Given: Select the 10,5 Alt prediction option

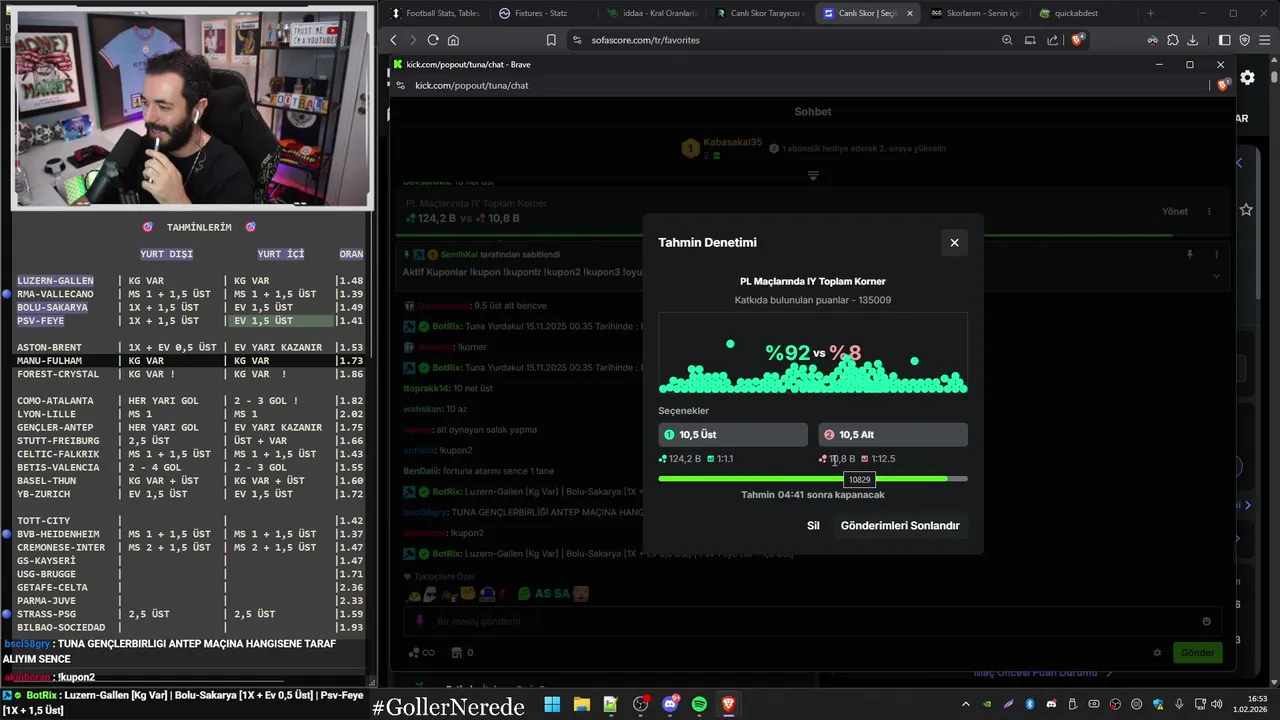Looking at the screenshot, I should (893, 434).
